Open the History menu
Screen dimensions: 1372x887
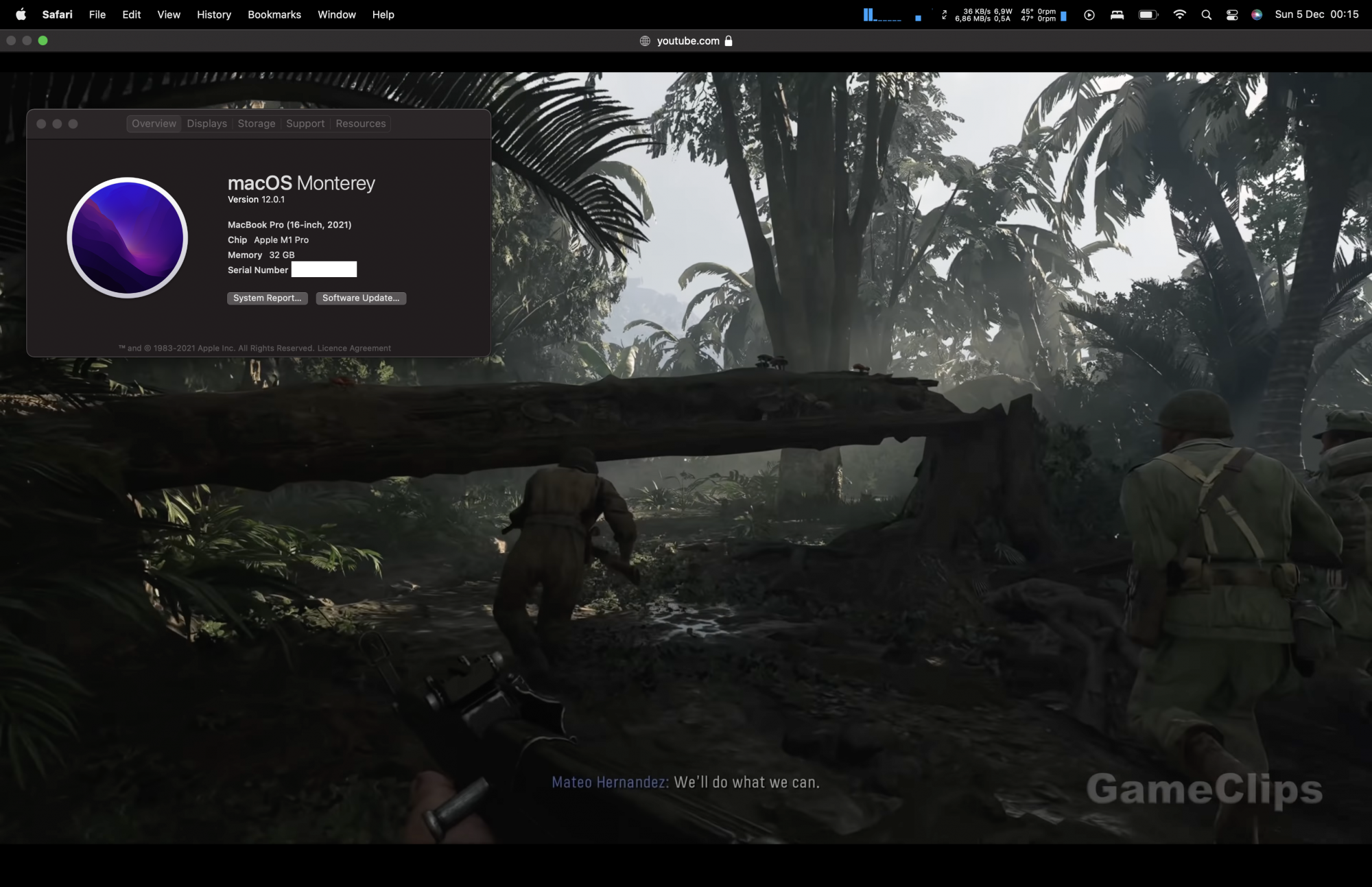214,14
